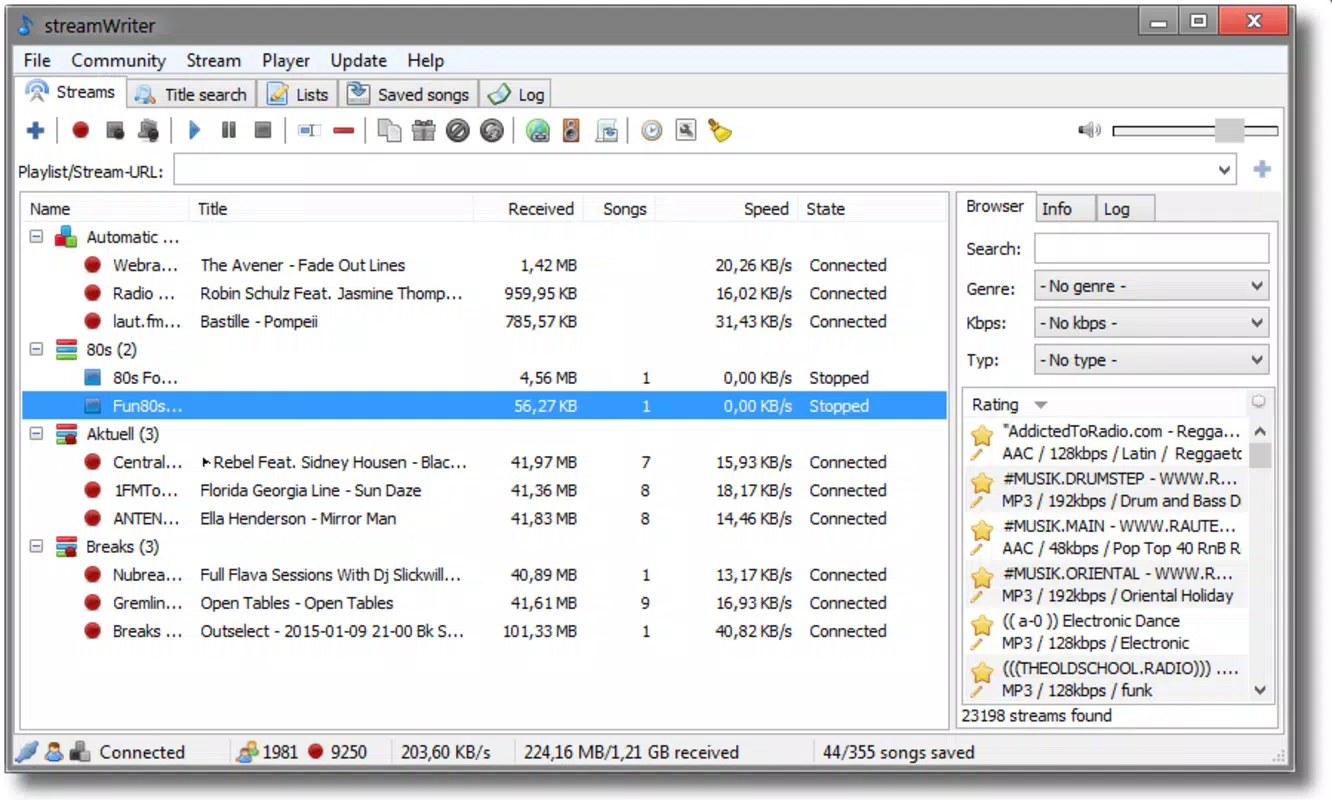This screenshot has width=1332, height=800.
Task: Click the blue plus Add category icon
Action: [35, 130]
